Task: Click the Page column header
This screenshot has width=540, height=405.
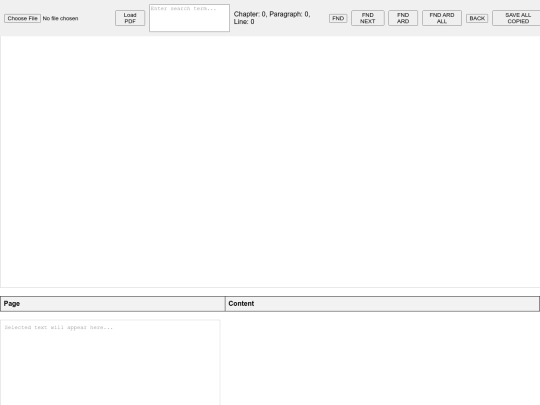Action: (113, 304)
